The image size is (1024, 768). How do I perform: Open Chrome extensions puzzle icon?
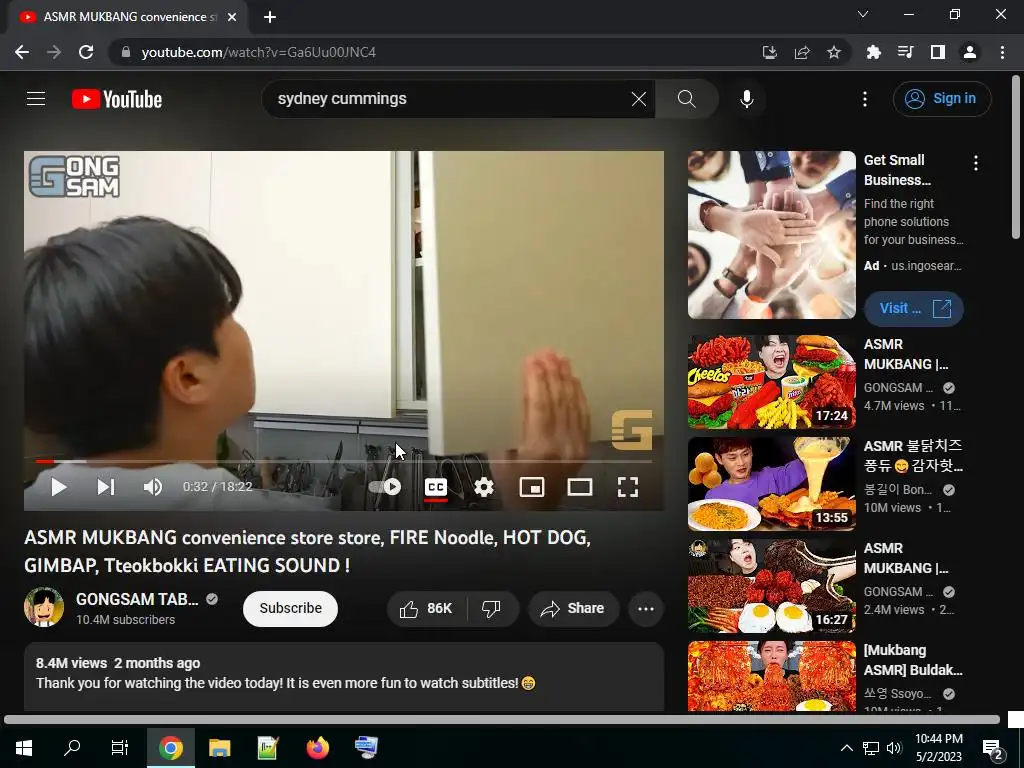874,52
